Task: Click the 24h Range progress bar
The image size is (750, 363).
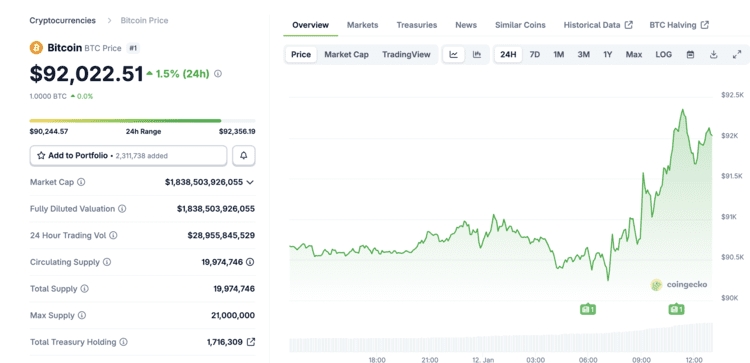Action: click(143, 121)
